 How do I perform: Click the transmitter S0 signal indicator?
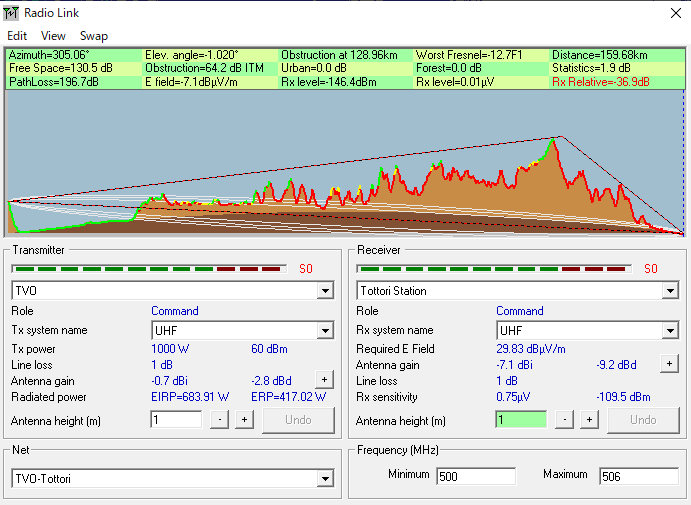(306, 269)
